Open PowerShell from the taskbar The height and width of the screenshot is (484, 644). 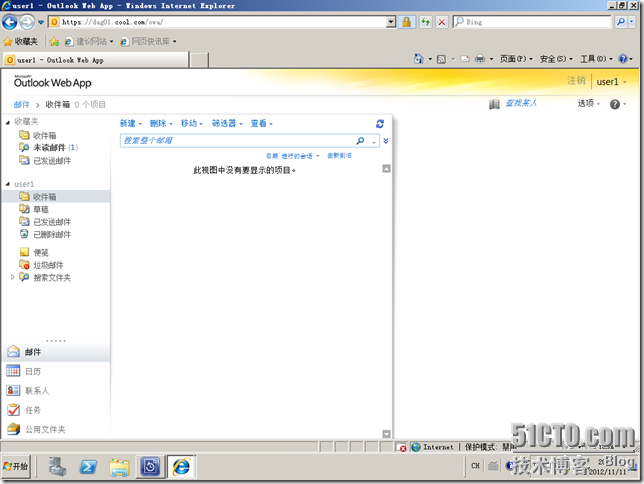[88, 466]
